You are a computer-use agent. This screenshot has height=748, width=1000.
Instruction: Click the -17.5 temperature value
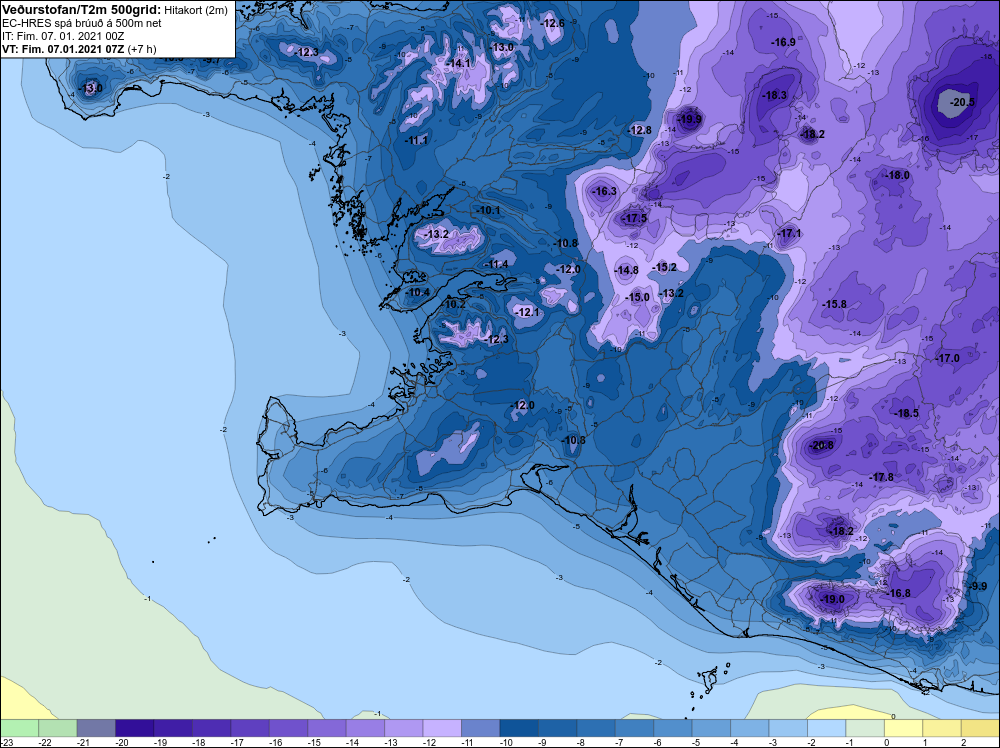(x=635, y=219)
